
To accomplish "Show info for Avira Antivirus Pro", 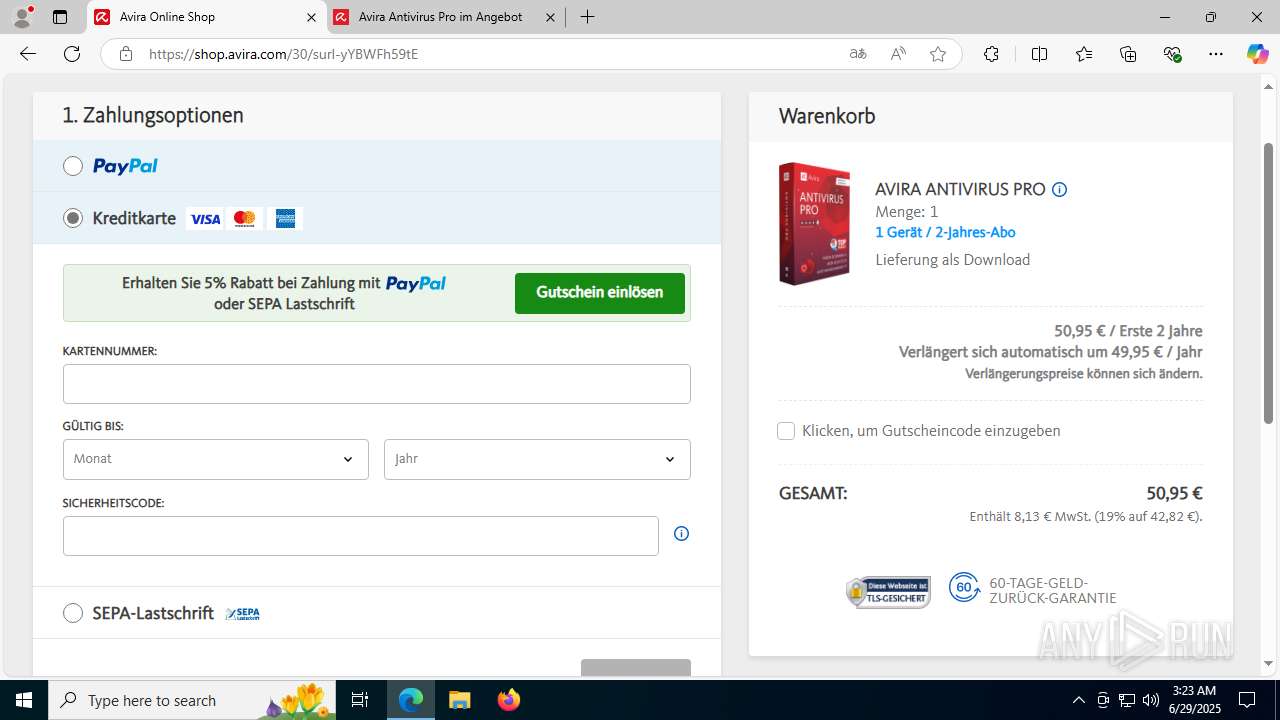I will coord(1060,189).
